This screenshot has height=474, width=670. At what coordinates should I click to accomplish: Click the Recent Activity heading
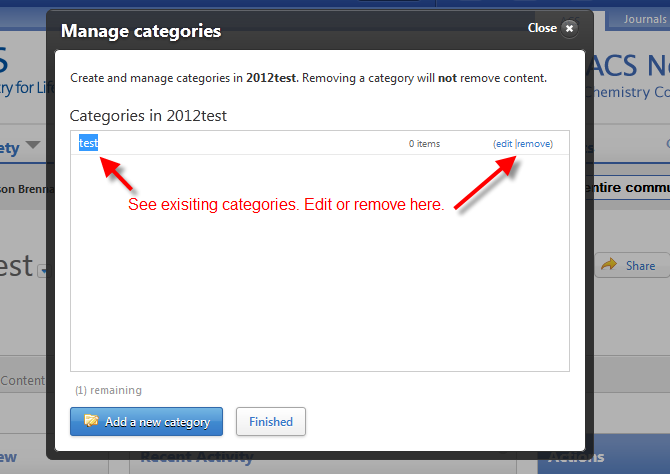click(190, 459)
